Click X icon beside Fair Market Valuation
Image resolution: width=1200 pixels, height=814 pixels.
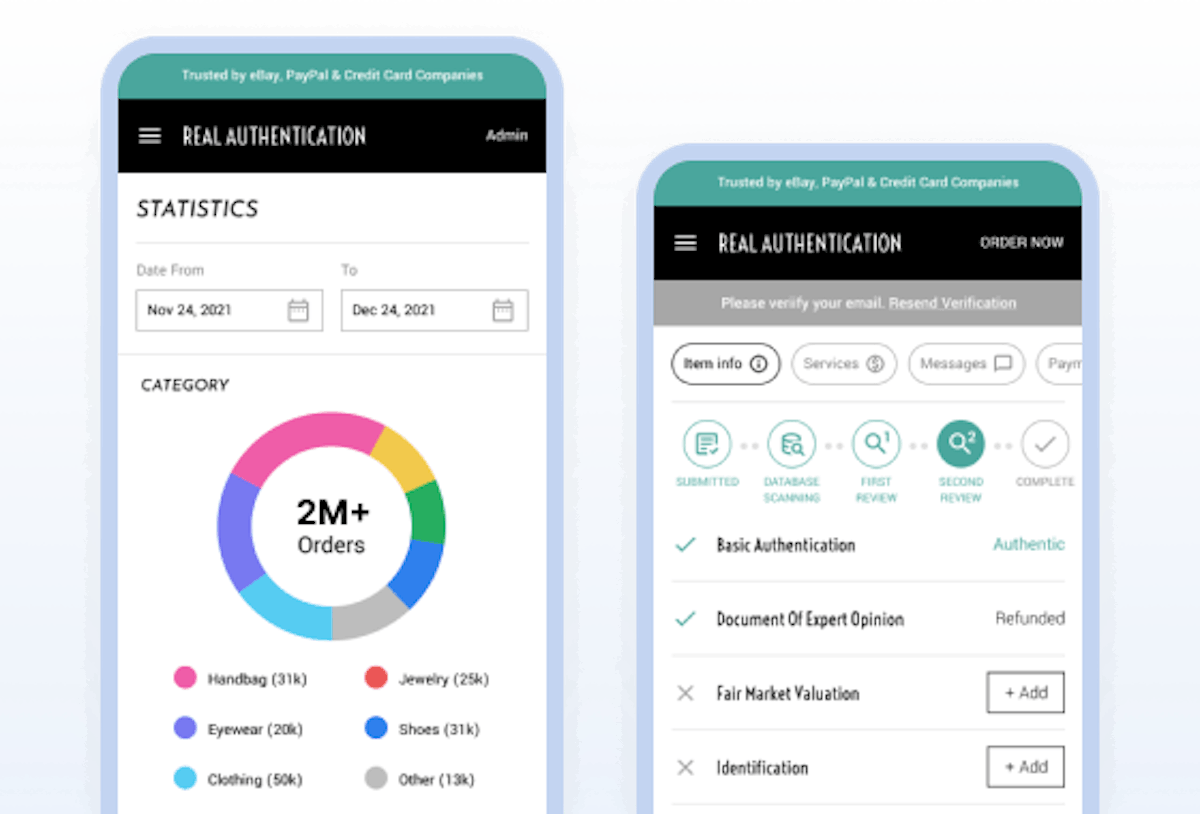pos(685,693)
